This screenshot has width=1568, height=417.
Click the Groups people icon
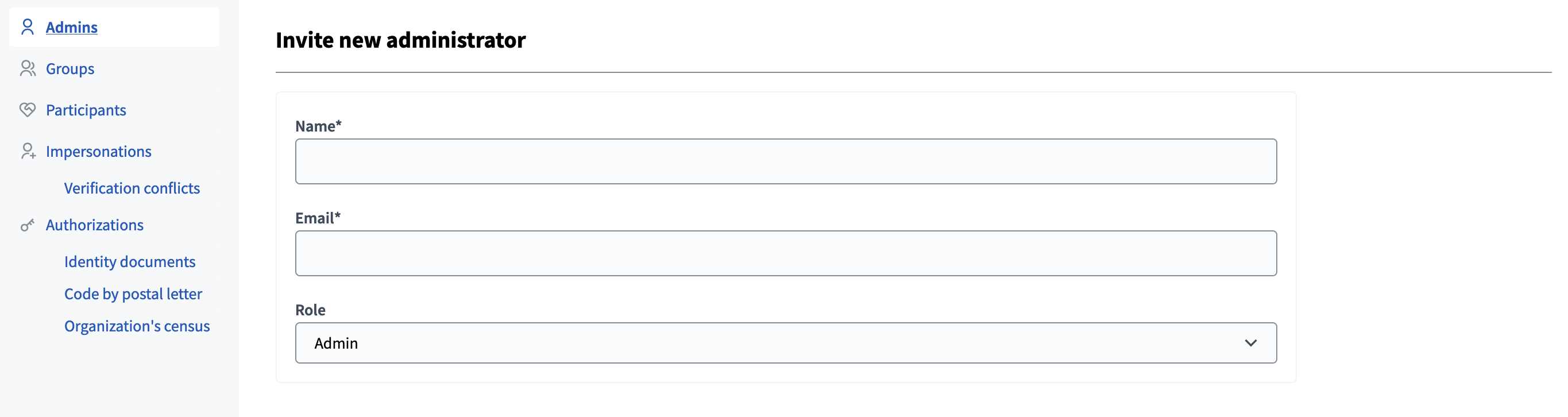click(x=28, y=68)
